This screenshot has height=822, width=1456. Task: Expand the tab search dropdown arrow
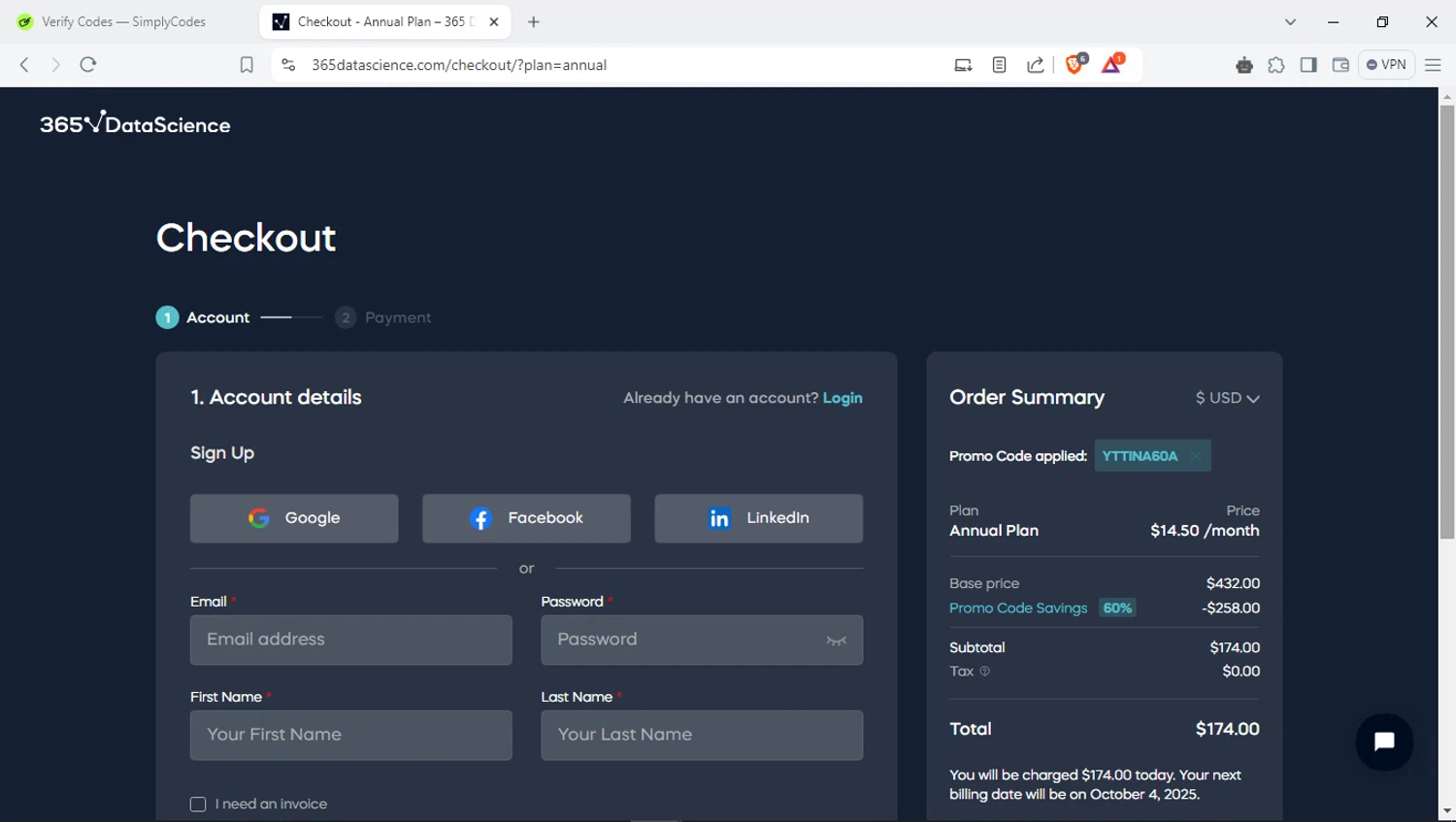1290,21
